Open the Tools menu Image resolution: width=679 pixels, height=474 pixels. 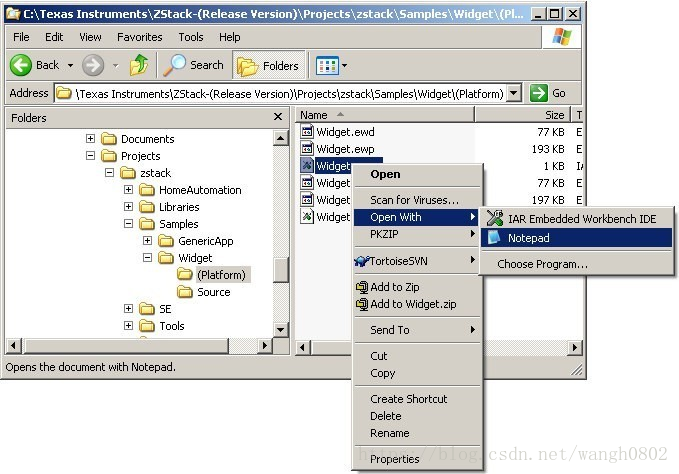tap(191, 37)
